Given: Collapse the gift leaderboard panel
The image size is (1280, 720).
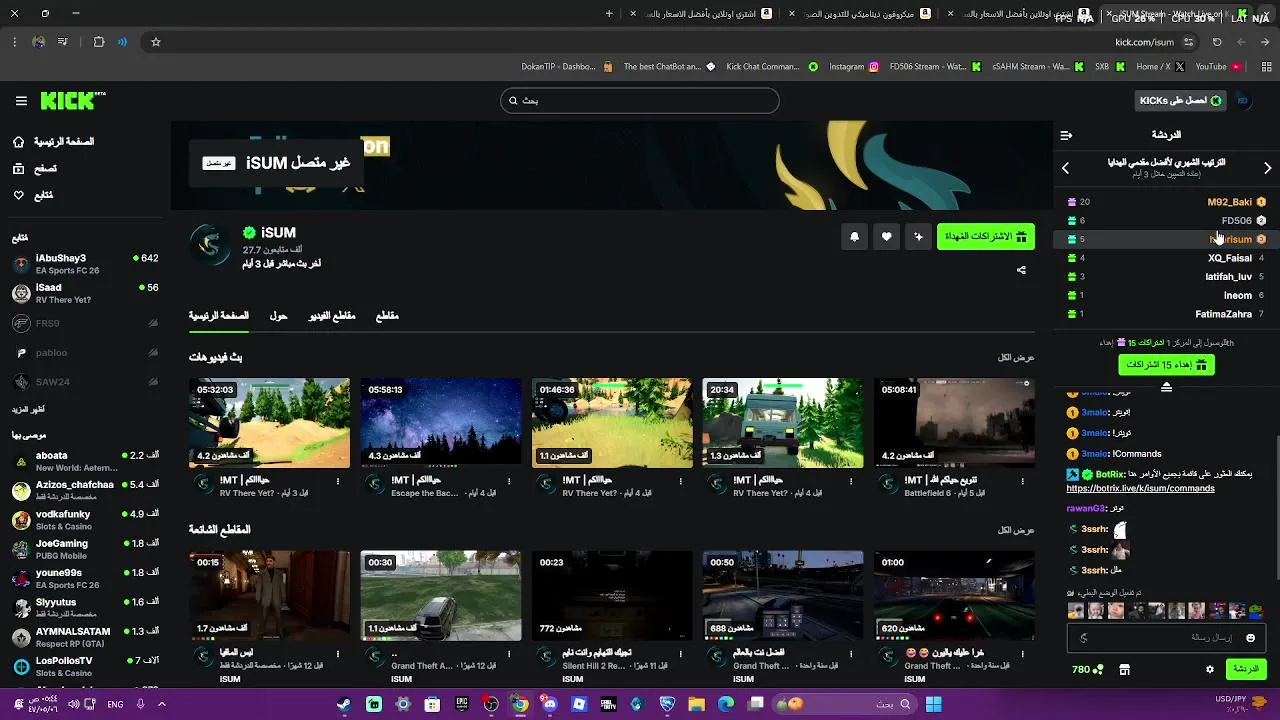Looking at the screenshot, I should pos(1166,387).
